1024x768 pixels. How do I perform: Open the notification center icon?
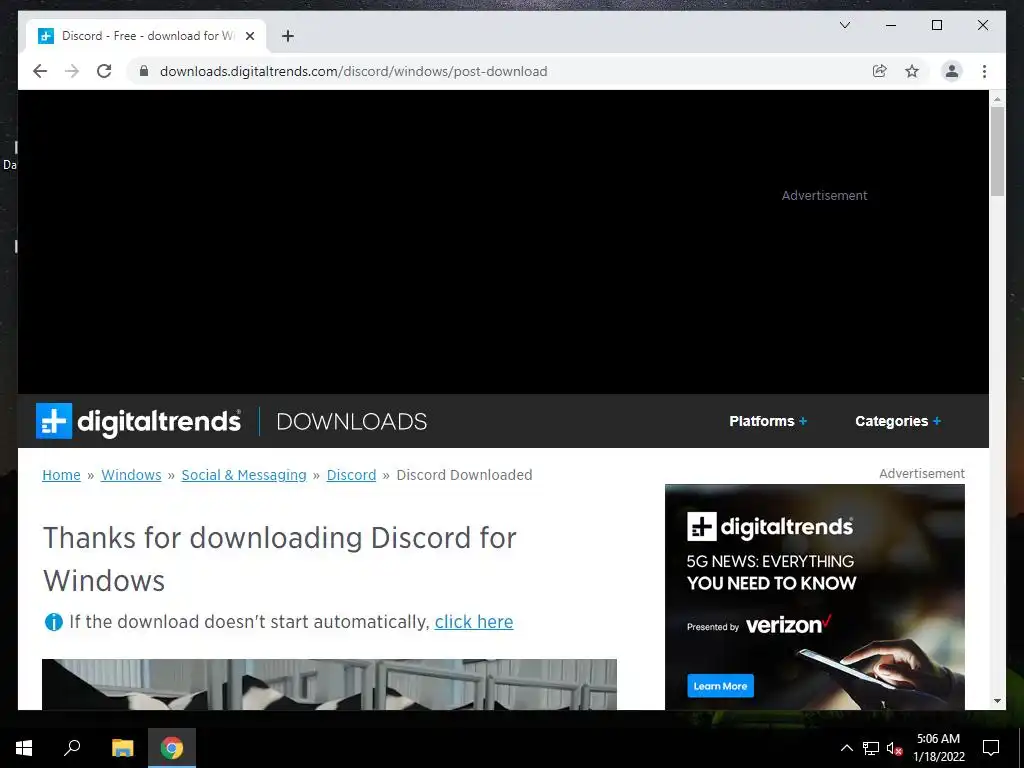click(991, 748)
